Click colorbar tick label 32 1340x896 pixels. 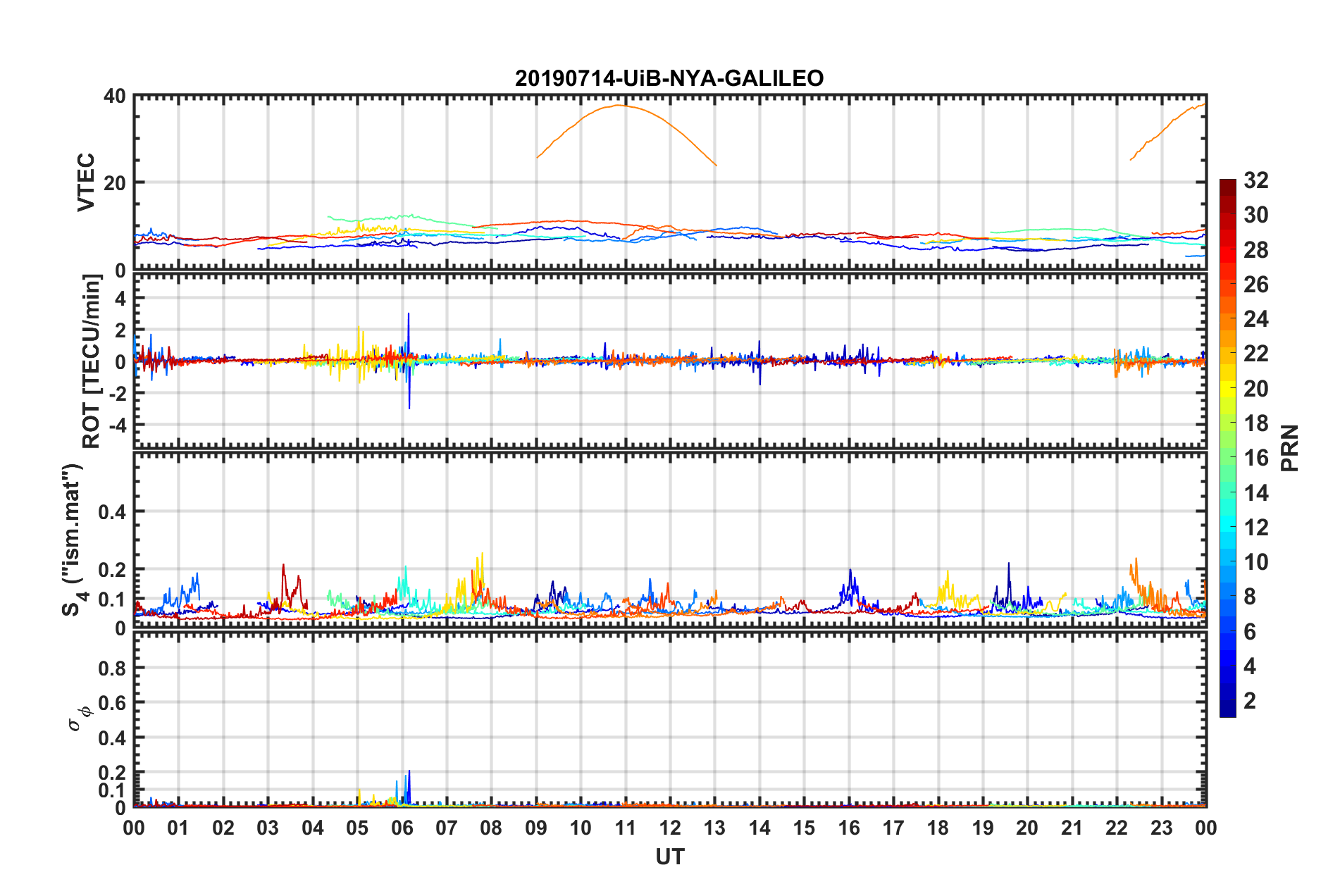[1255, 180]
